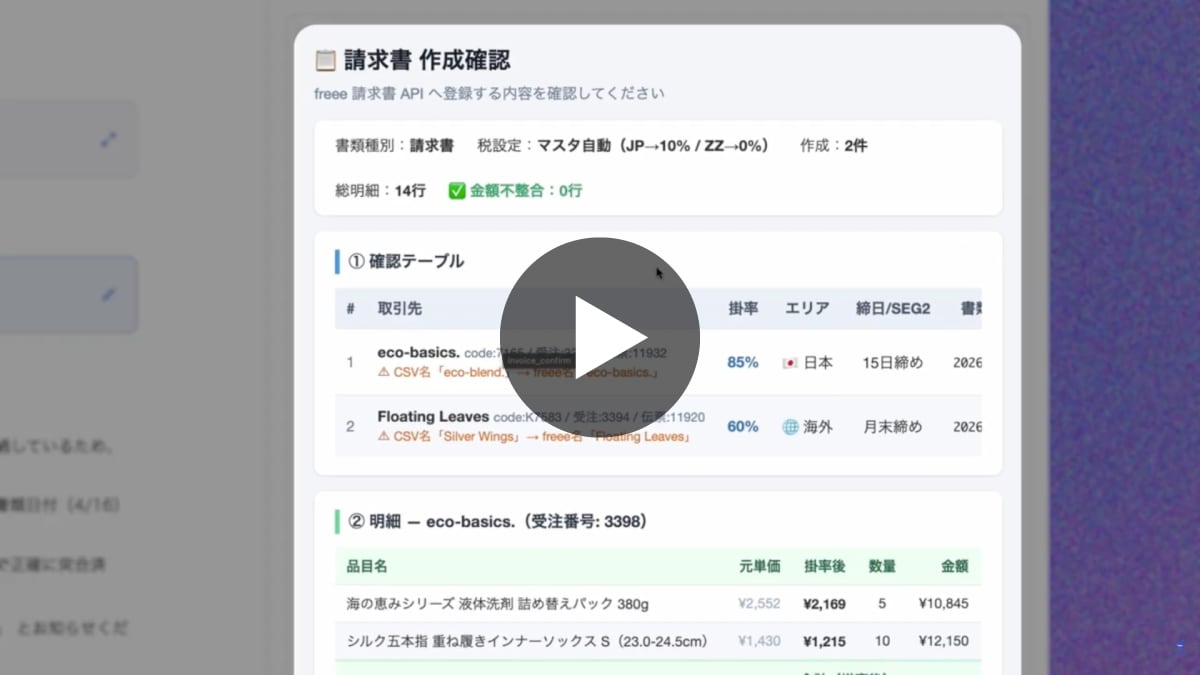Screen dimensions: 1200x675
Task: Click the ¥2,552 original price
Action: click(759, 603)
